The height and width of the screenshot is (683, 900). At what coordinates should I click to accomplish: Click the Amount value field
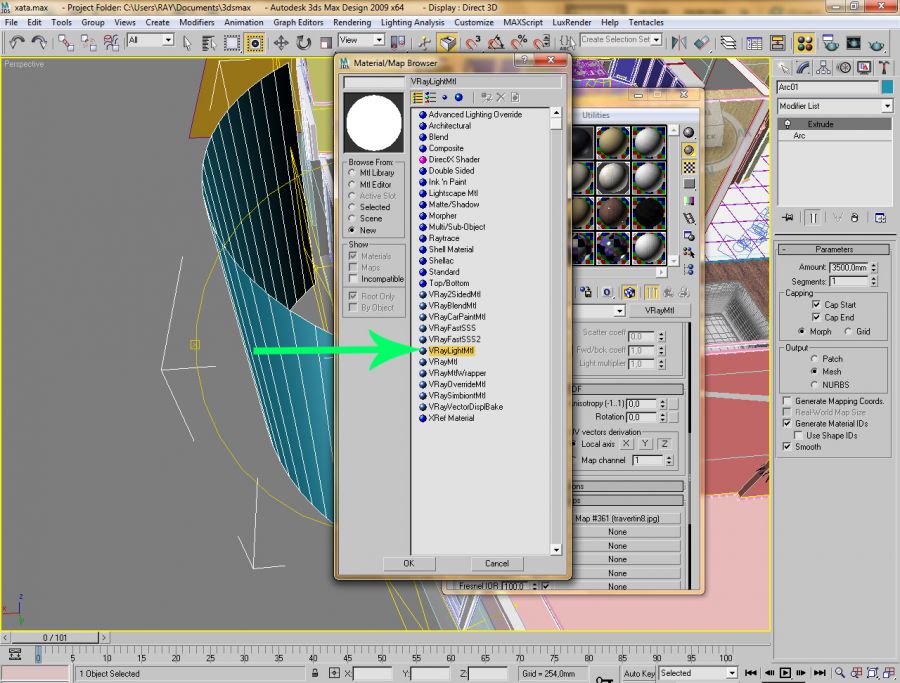[849, 267]
